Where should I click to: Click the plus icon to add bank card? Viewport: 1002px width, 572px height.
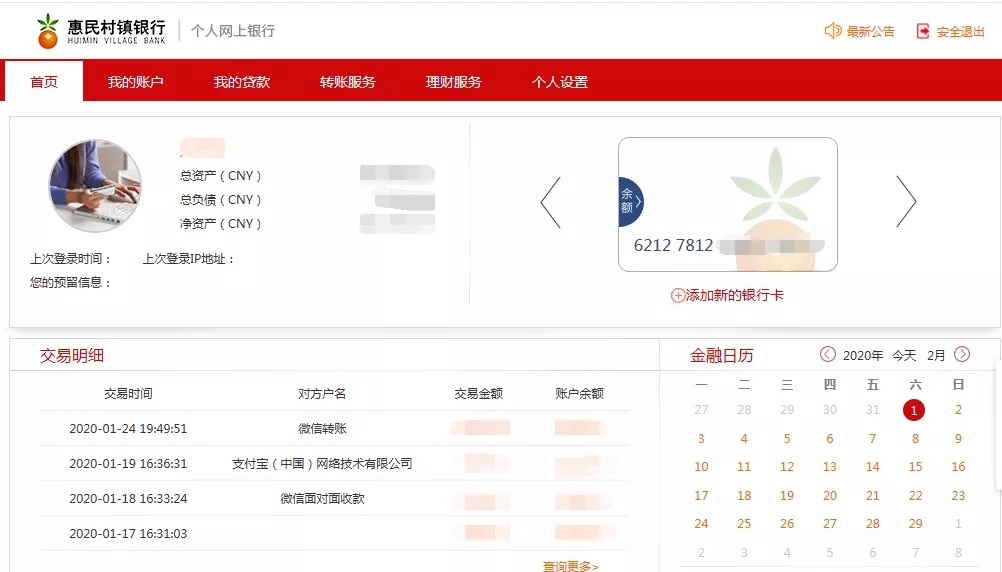click(x=678, y=295)
